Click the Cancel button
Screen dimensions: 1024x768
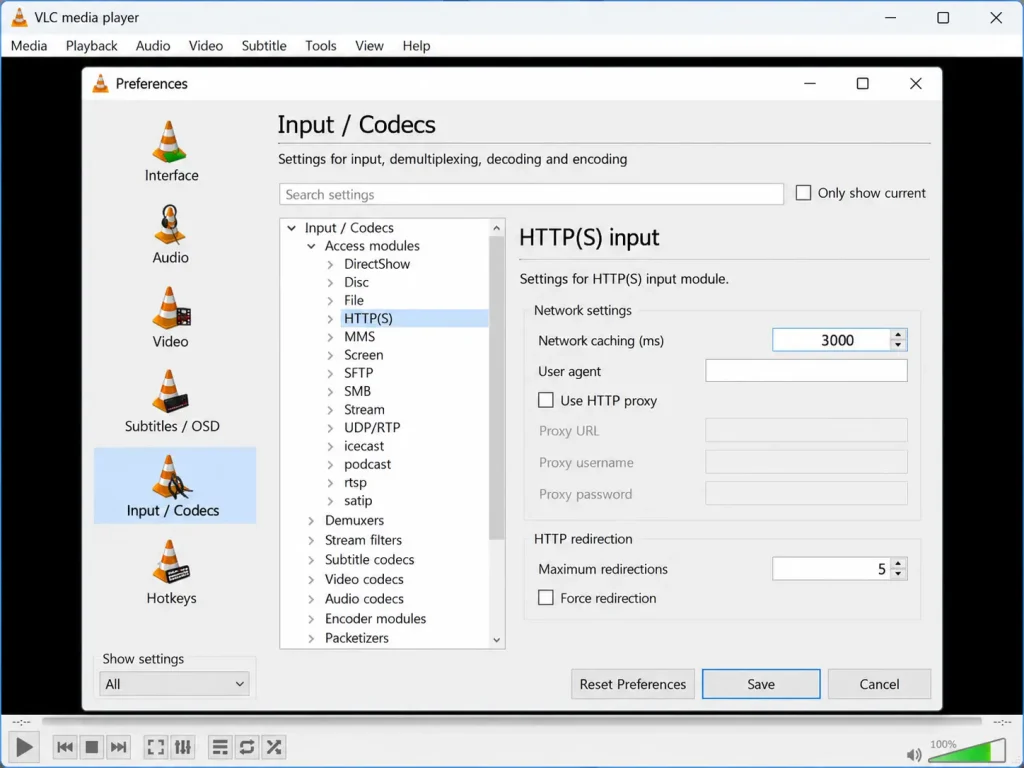pos(879,684)
